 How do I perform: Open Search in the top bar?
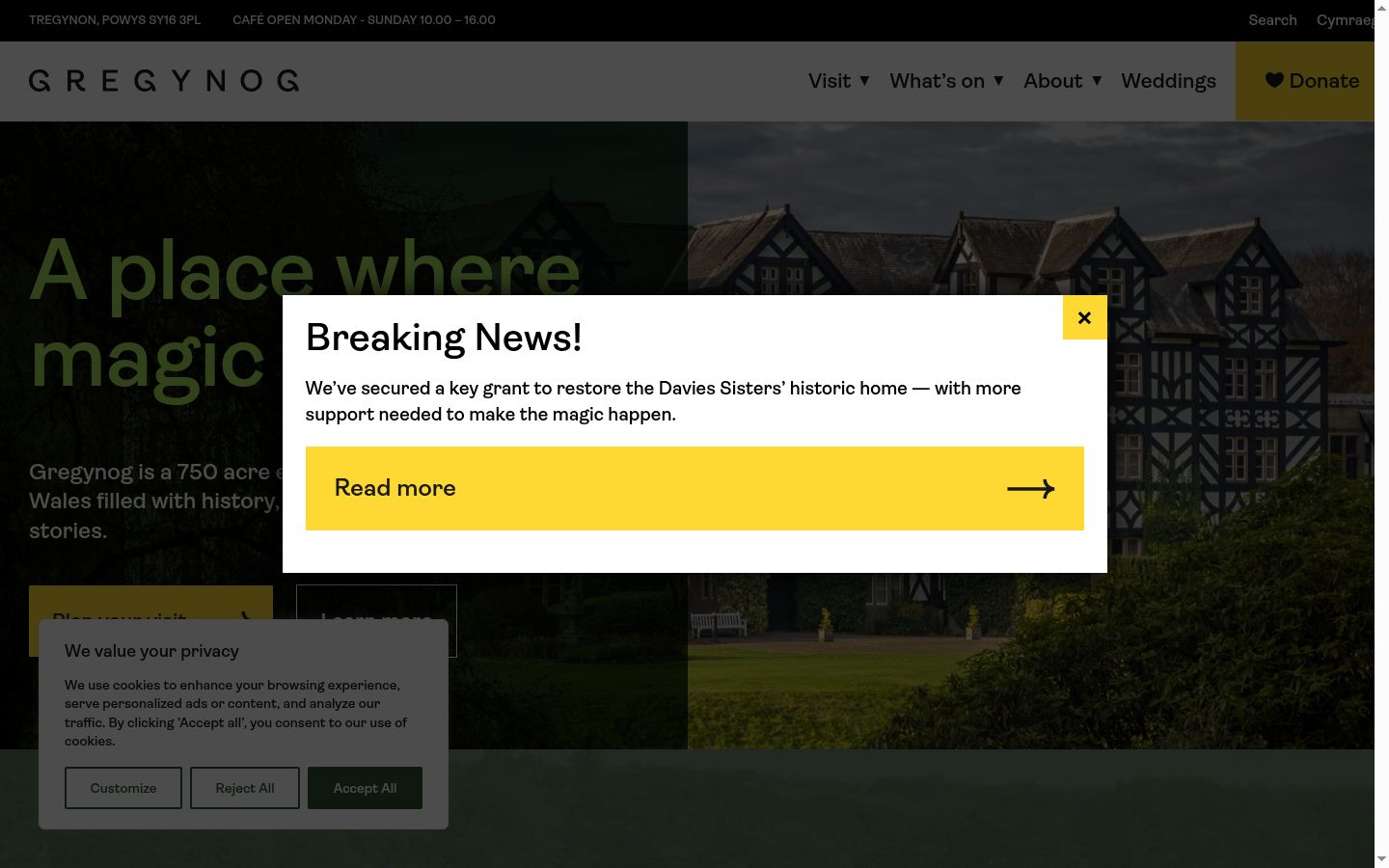point(1272,20)
